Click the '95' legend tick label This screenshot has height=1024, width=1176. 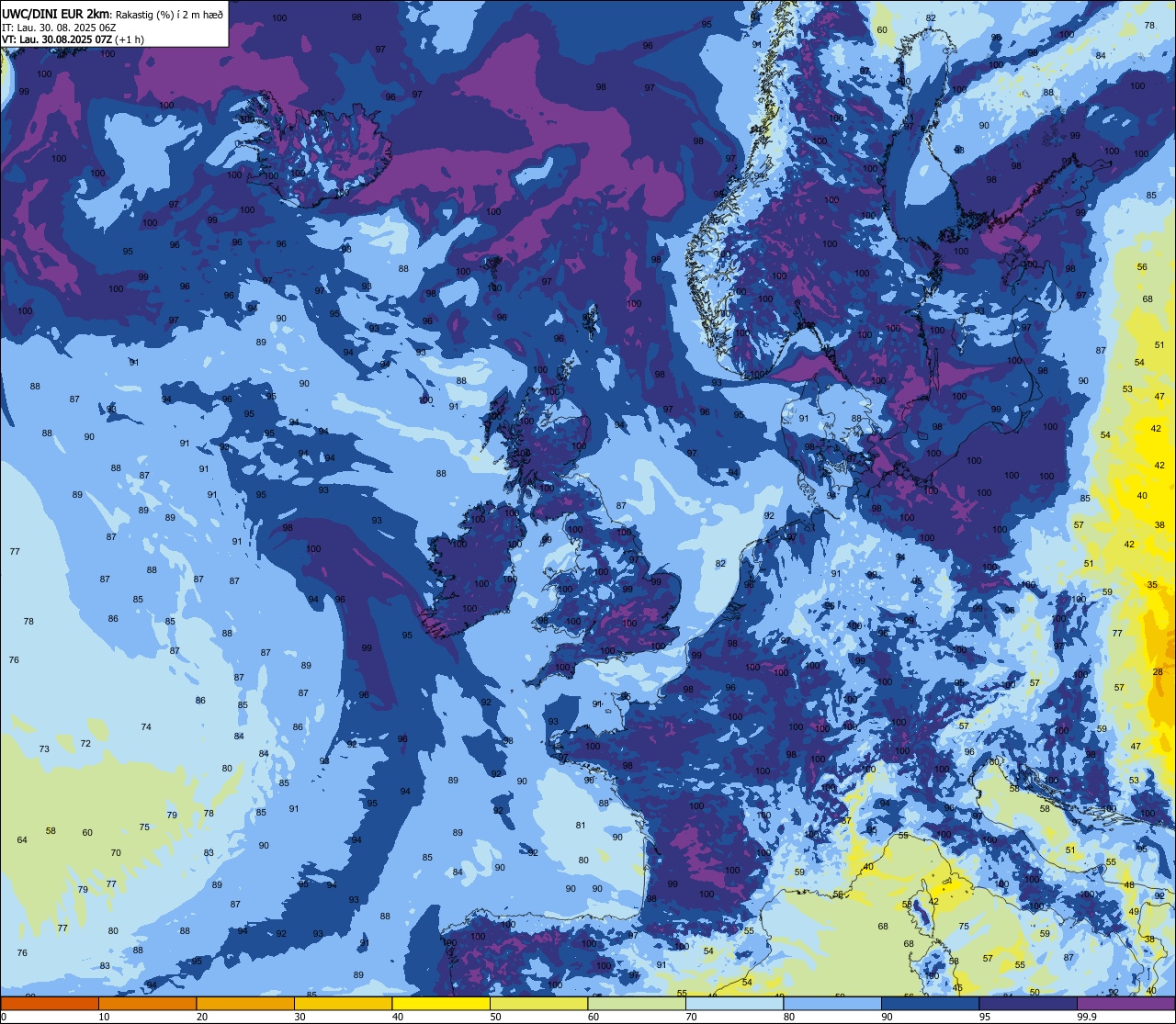coord(986,1017)
